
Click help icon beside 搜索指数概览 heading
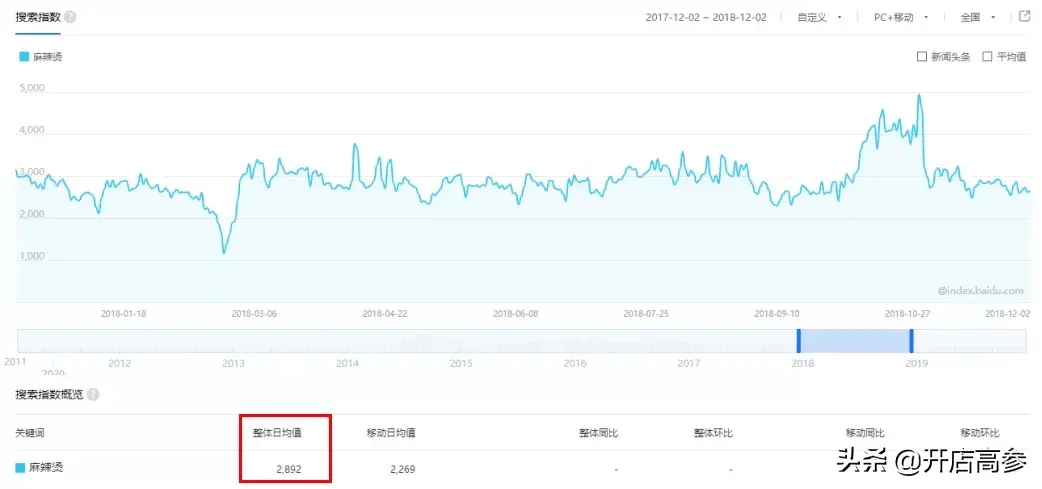(93, 395)
